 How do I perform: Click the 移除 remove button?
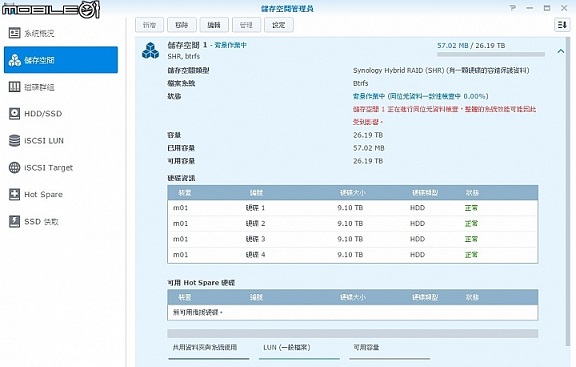(181, 25)
